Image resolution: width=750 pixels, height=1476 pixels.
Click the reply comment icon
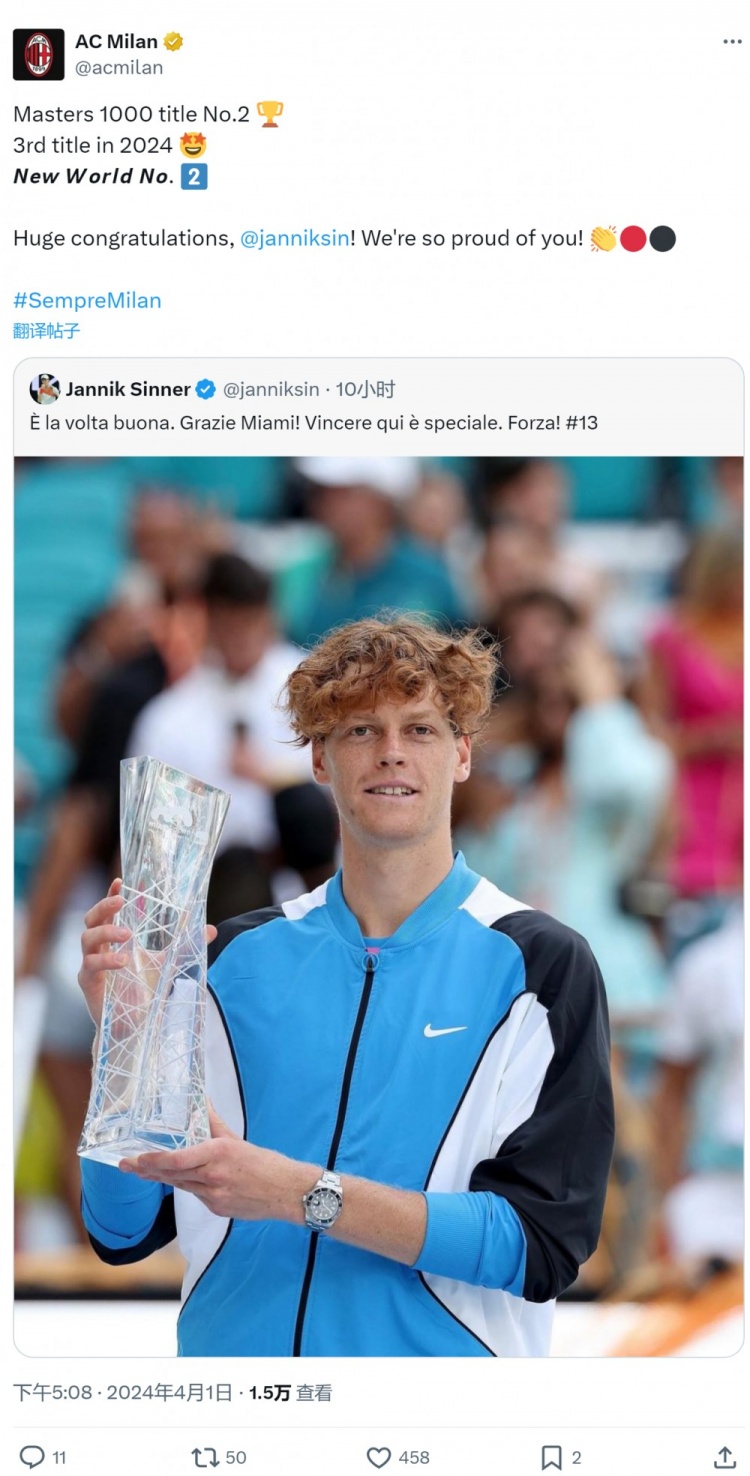[x=32, y=1457]
